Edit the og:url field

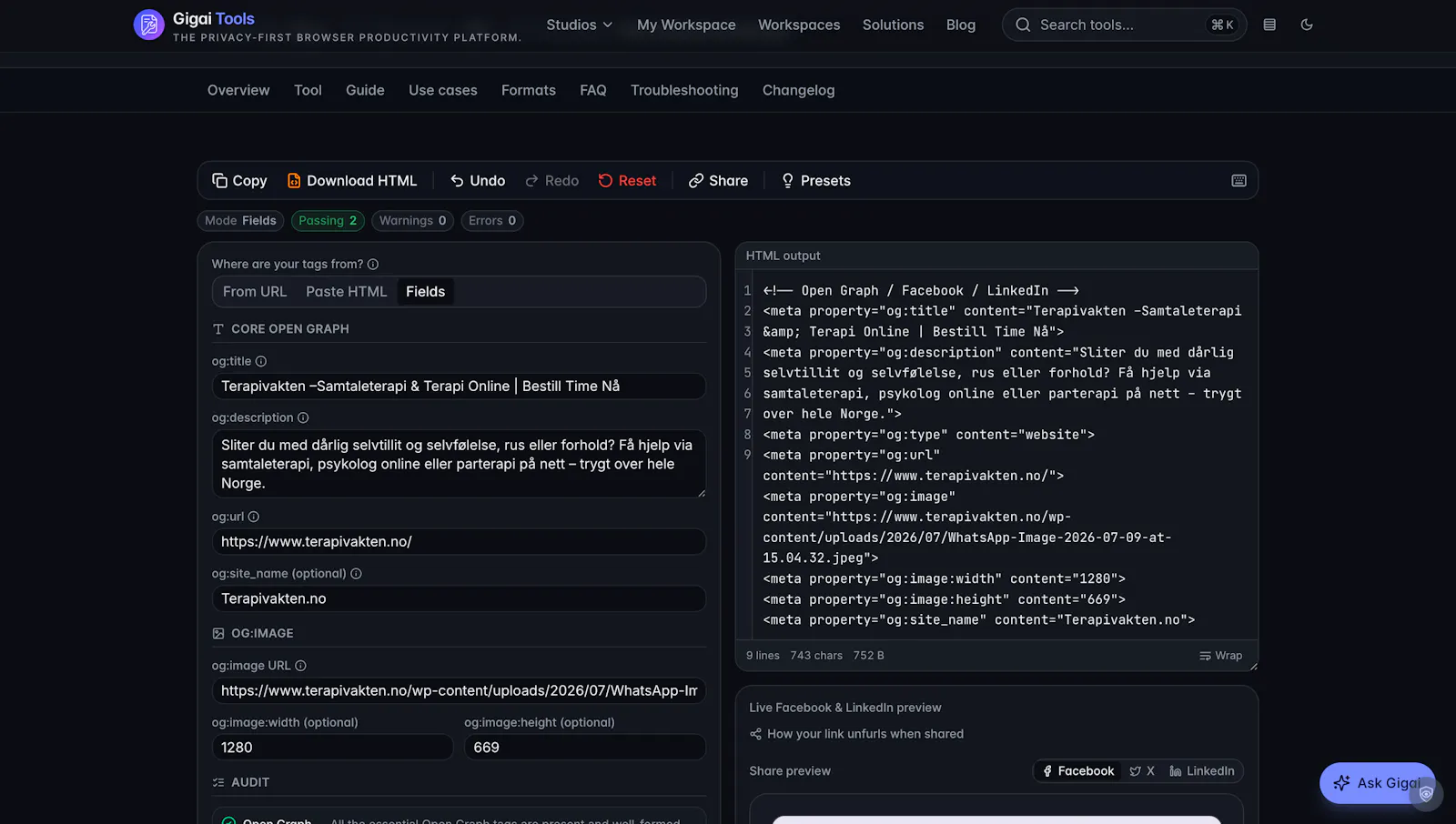459,542
